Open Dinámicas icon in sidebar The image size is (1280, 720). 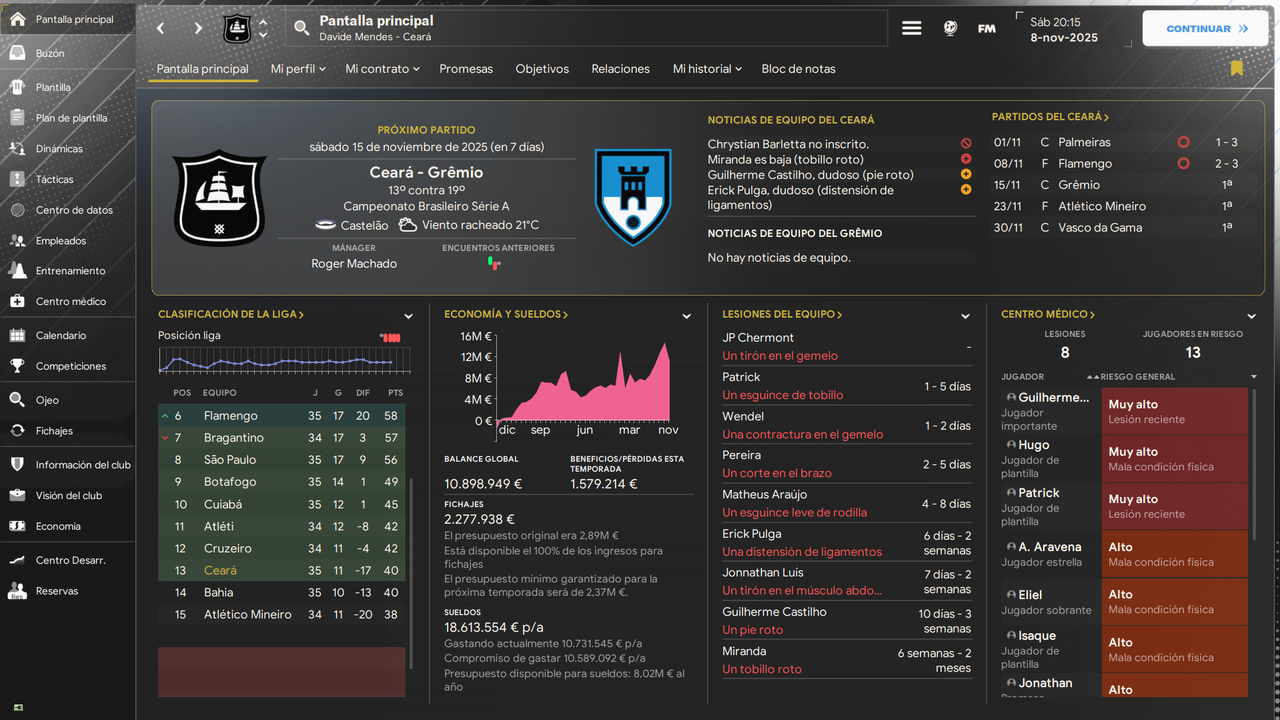17,148
